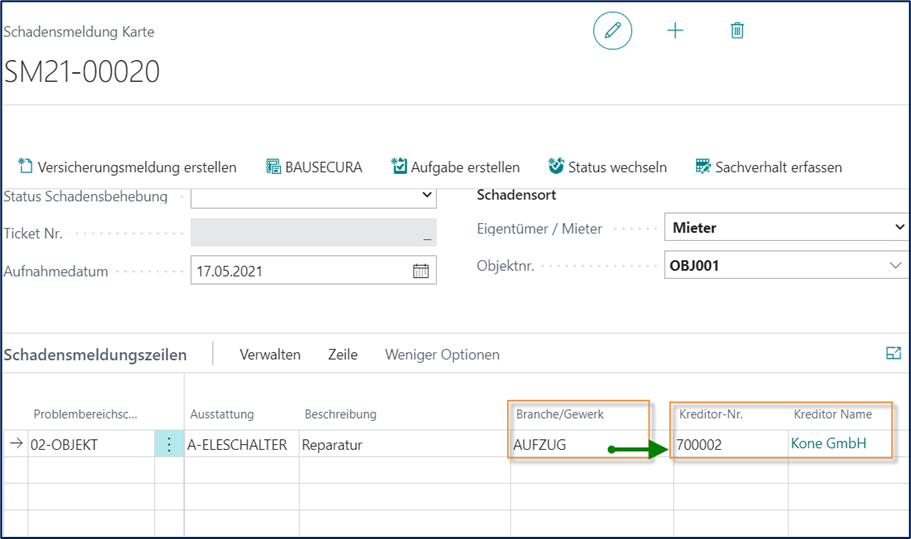Expand the Schadensmeldungszeilen section icon
Image resolution: width=911 pixels, height=539 pixels.
click(893, 353)
